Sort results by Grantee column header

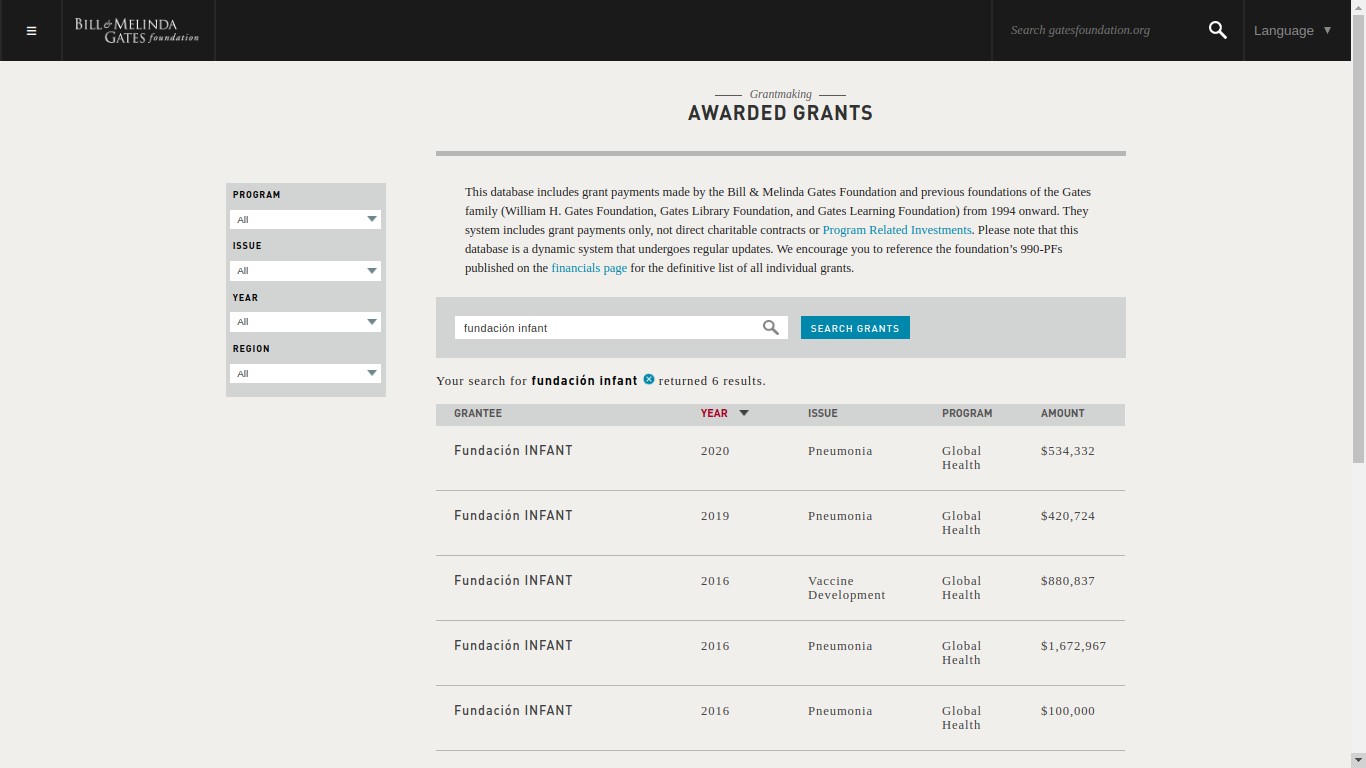[x=478, y=413]
